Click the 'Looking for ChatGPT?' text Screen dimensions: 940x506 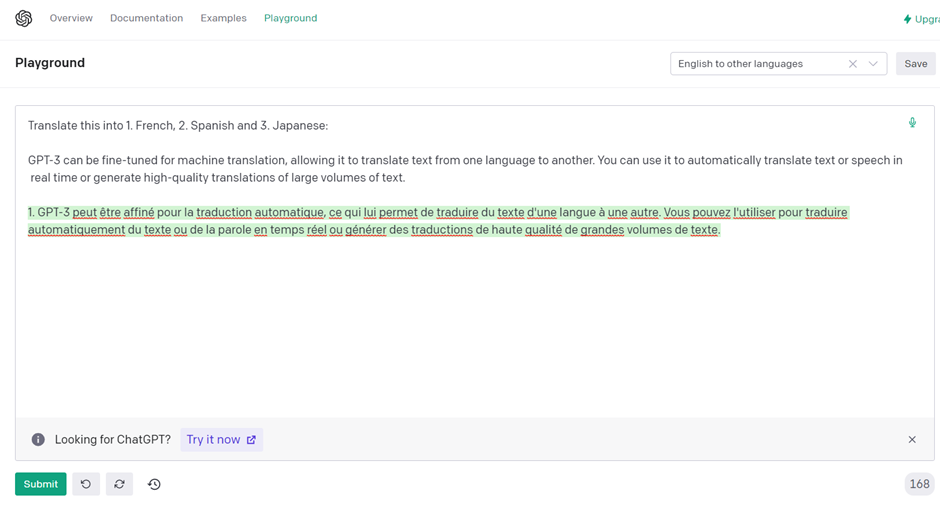[x=113, y=439]
